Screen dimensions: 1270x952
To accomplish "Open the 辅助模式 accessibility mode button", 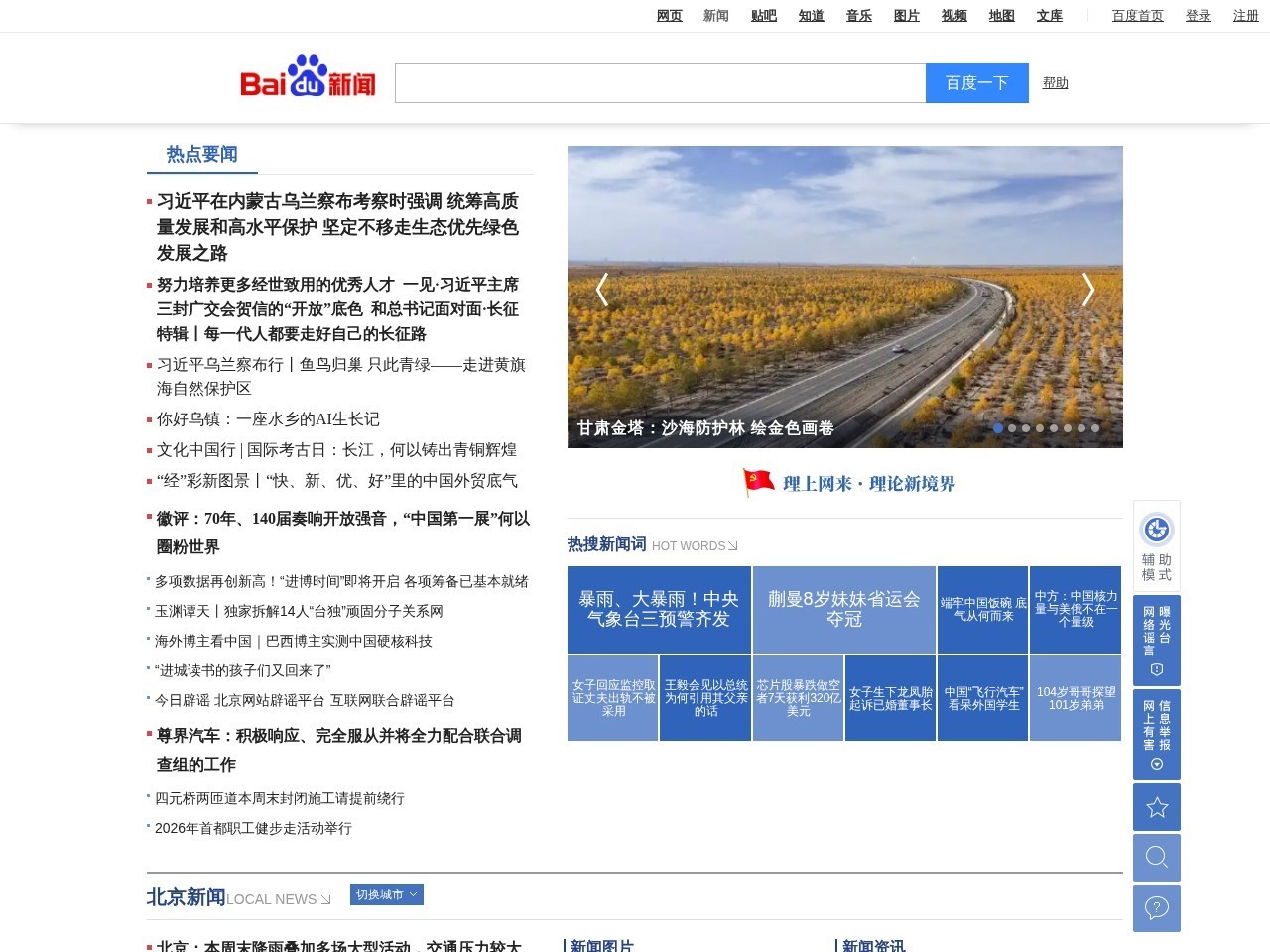I will point(1157,546).
